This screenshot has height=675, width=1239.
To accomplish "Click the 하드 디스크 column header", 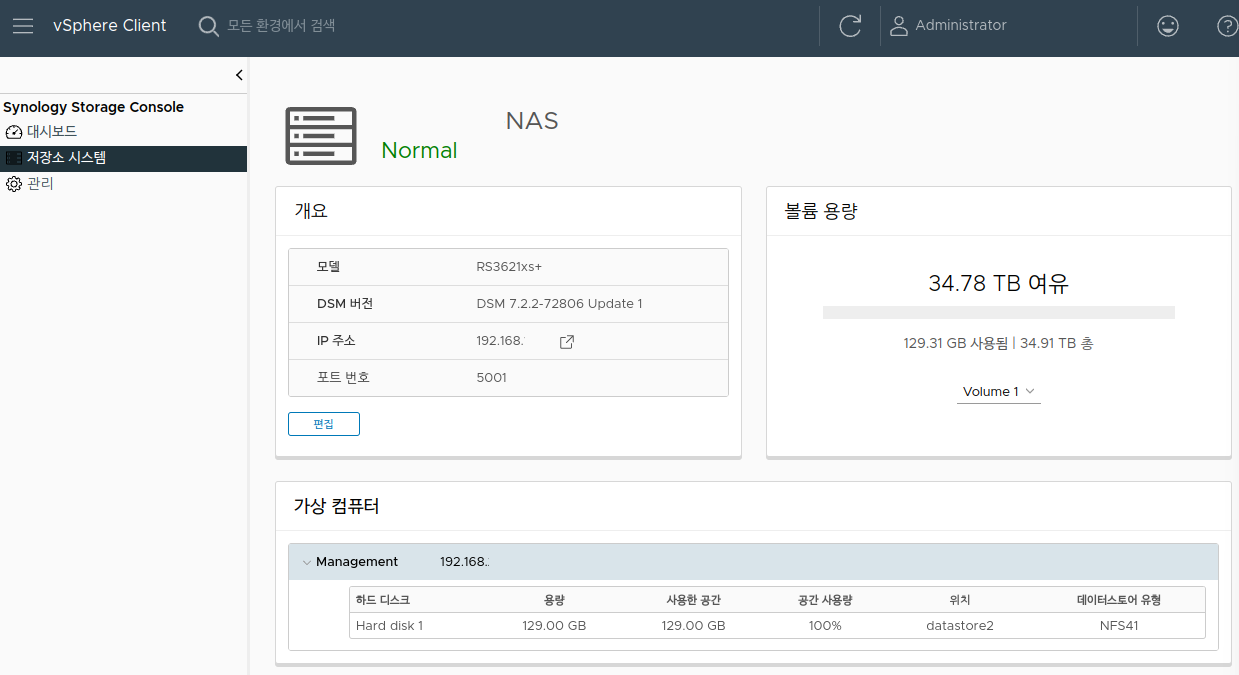I will [x=383, y=600].
